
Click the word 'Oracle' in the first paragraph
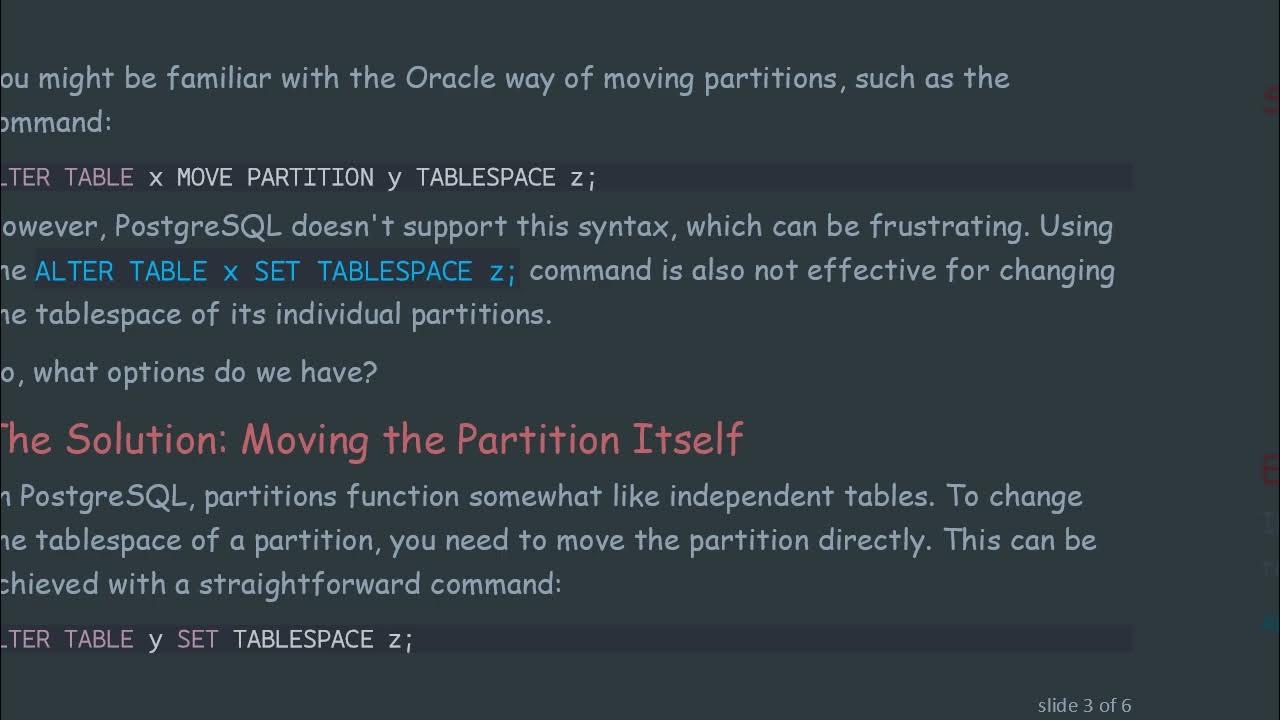click(x=450, y=79)
